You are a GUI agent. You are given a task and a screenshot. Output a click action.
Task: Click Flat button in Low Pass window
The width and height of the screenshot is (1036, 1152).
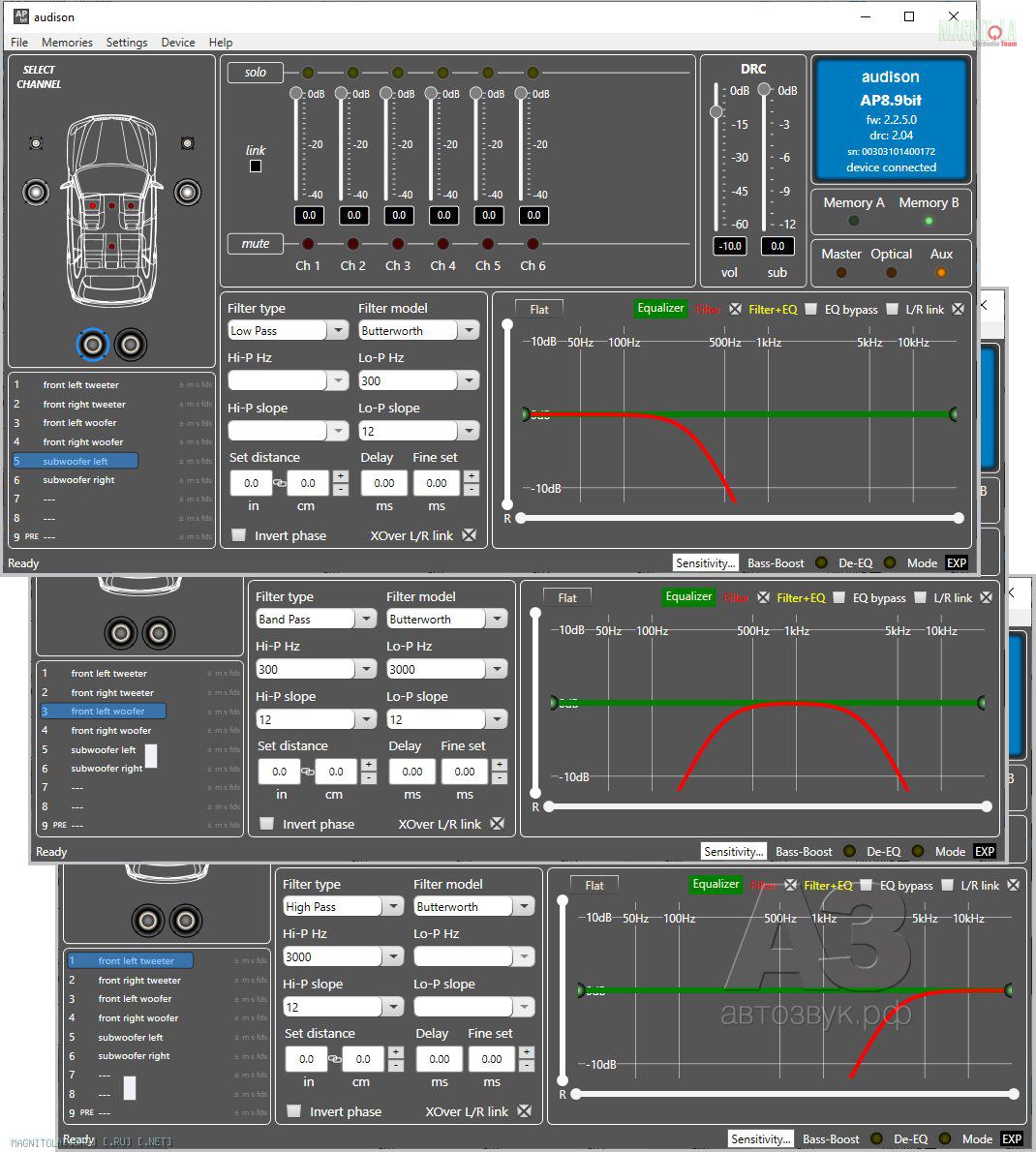point(539,310)
